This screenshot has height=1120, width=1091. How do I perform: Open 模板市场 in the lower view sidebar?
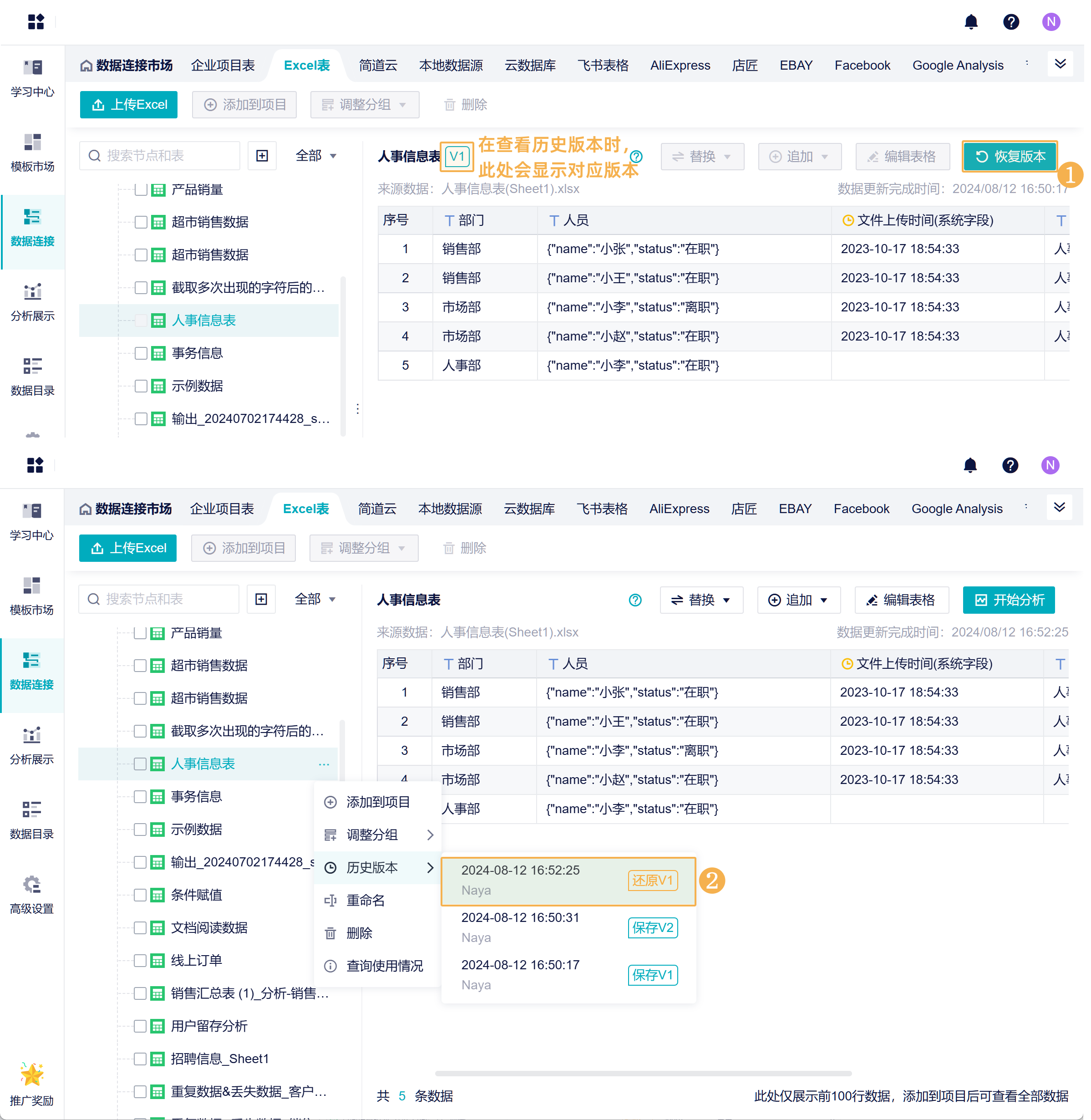[x=31, y=596]
